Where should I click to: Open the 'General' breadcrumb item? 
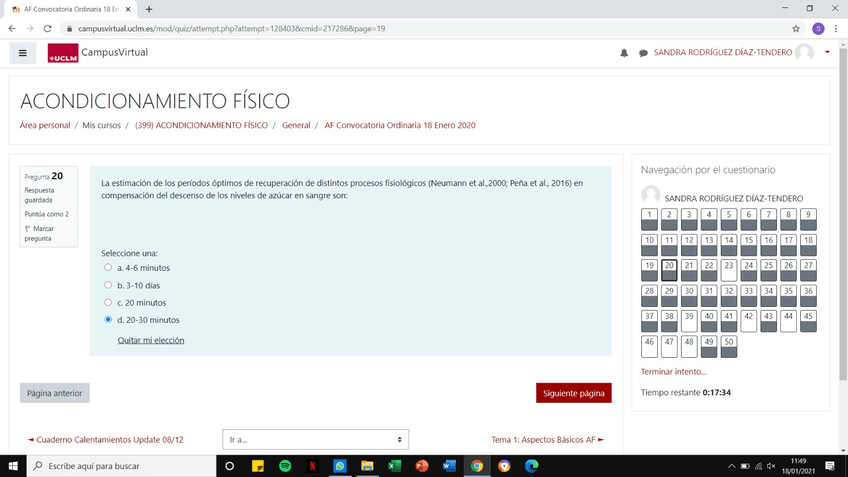[296, 126]
